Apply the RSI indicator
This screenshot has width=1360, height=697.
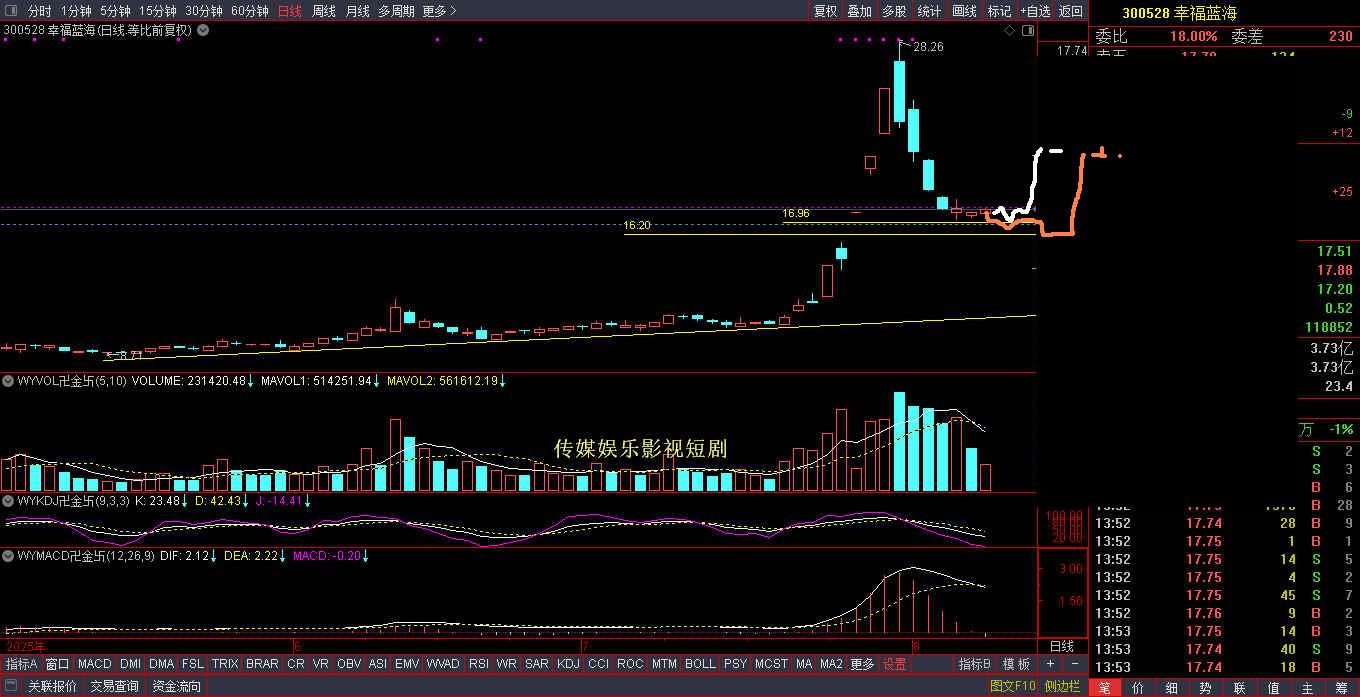479,664
